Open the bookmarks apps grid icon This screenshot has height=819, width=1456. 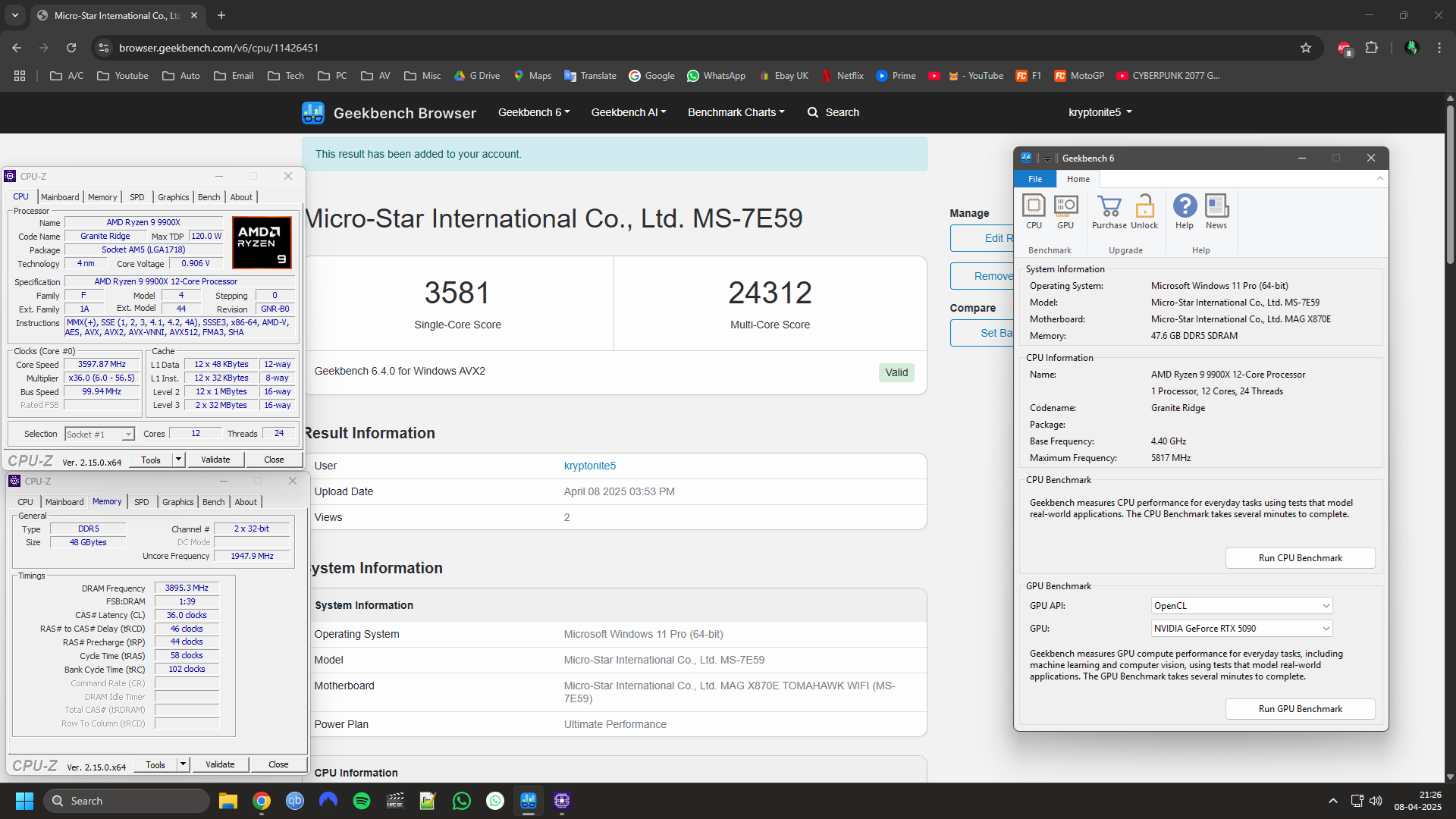pos(20,76)
